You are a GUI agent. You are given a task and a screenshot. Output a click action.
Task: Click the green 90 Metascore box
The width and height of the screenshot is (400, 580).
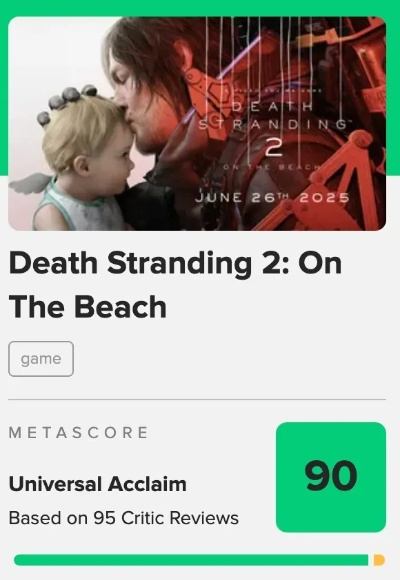(331, 477)
